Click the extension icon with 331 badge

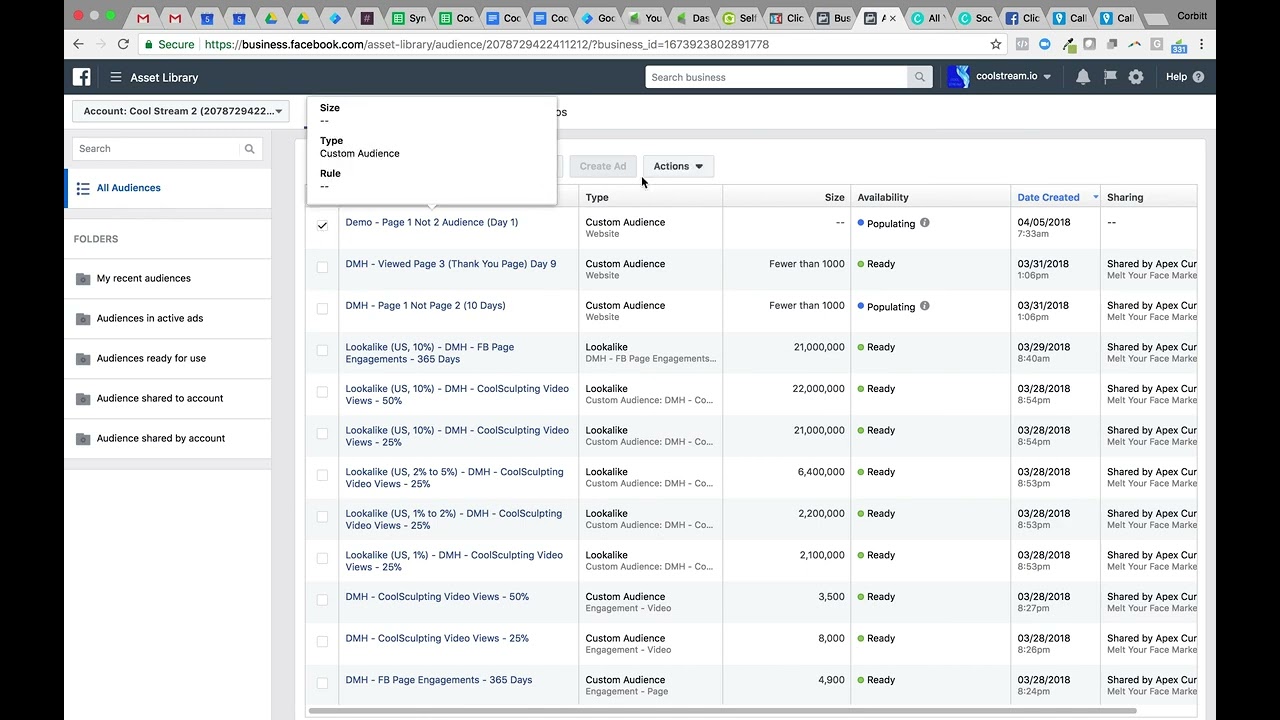[x=1179, y=45]
